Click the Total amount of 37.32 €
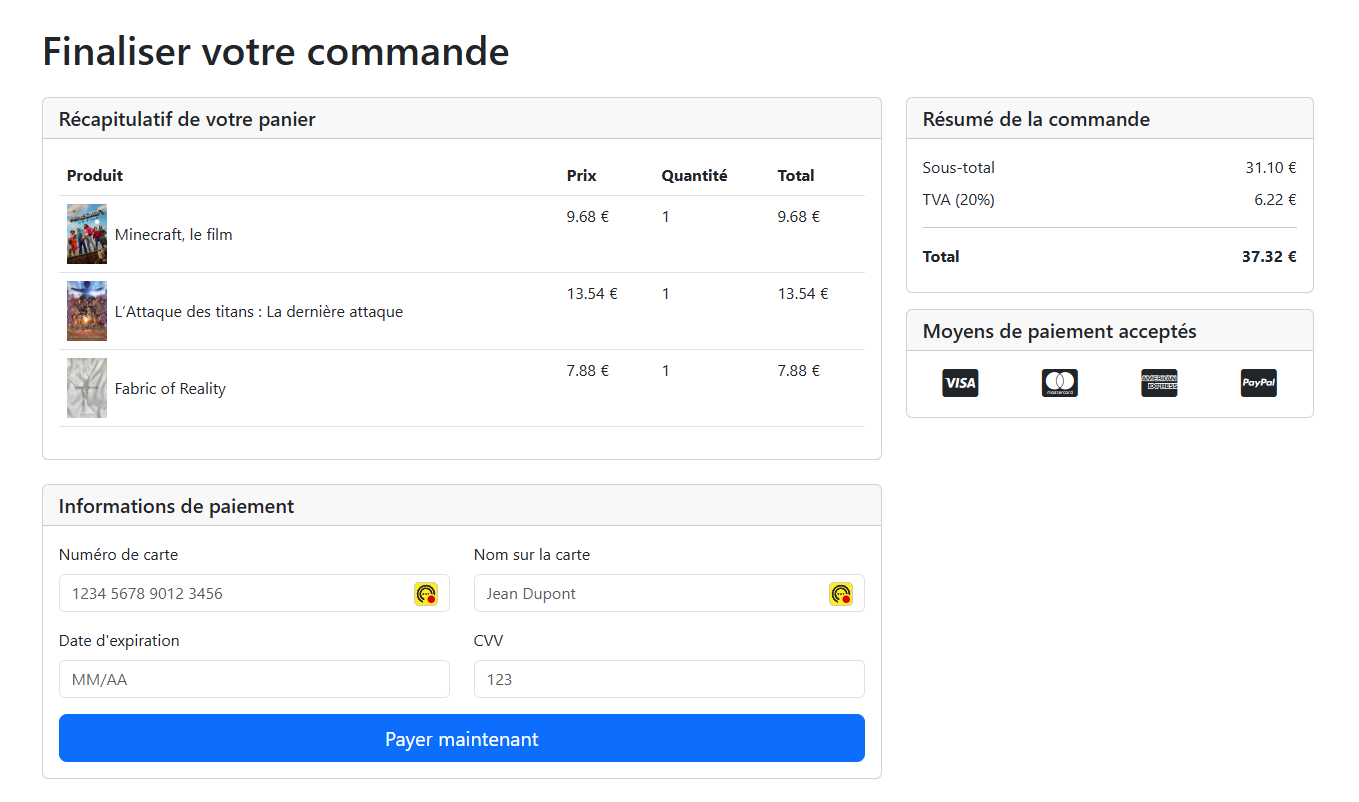This screenshot has width=1359, height=802. tap(1269, 256)
